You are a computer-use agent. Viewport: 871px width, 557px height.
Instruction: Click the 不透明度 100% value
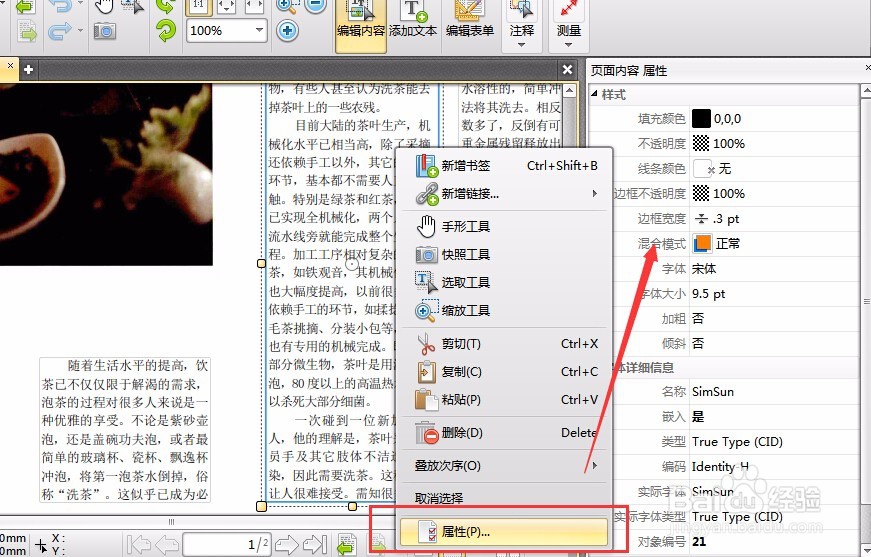728,144
